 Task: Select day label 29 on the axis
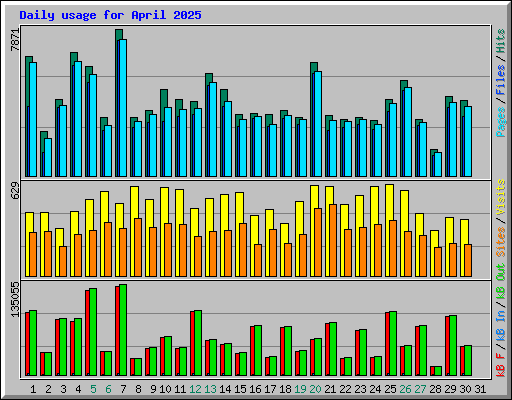click(450, 389)
